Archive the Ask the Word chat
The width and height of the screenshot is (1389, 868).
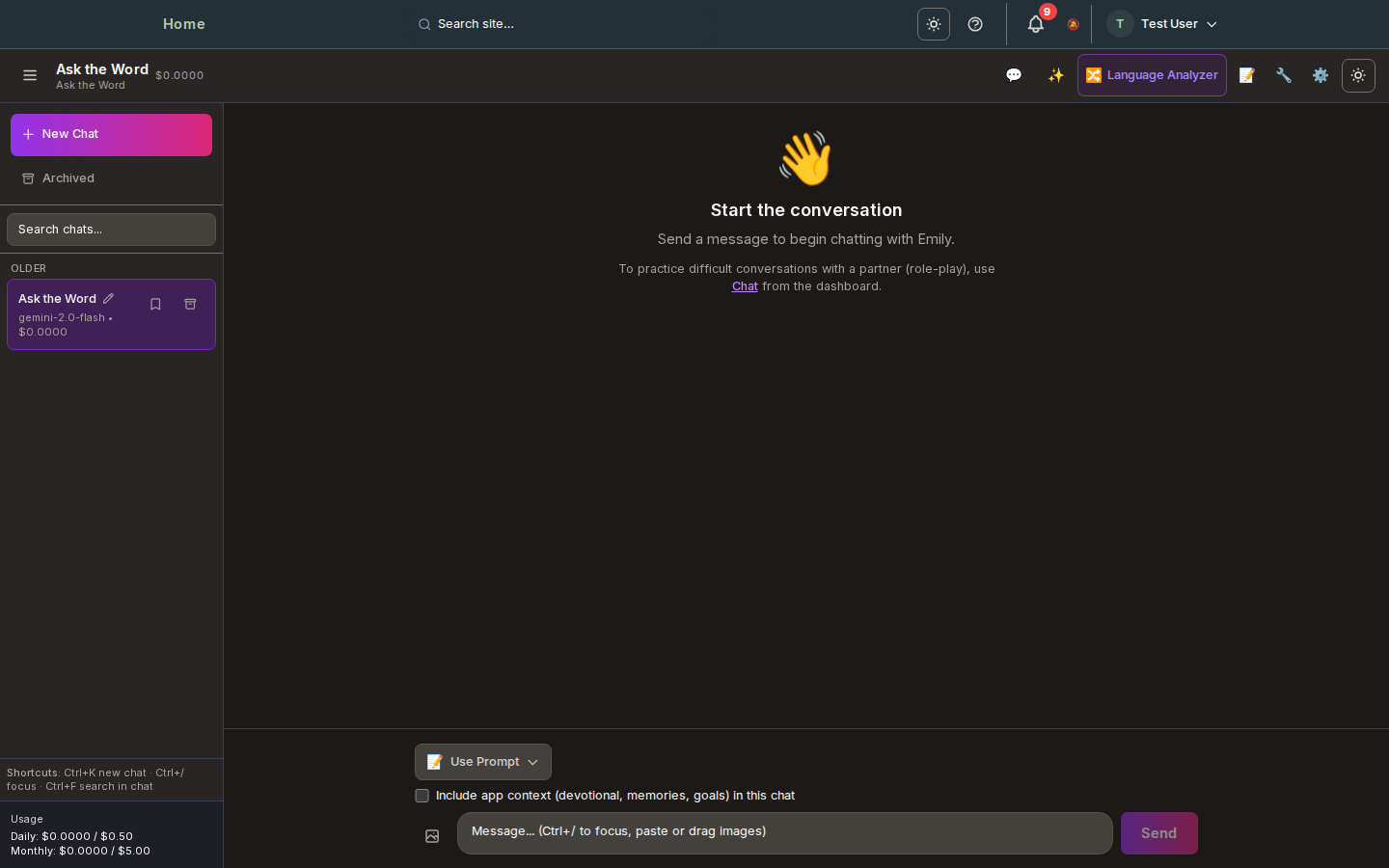(x=190, y=304)
